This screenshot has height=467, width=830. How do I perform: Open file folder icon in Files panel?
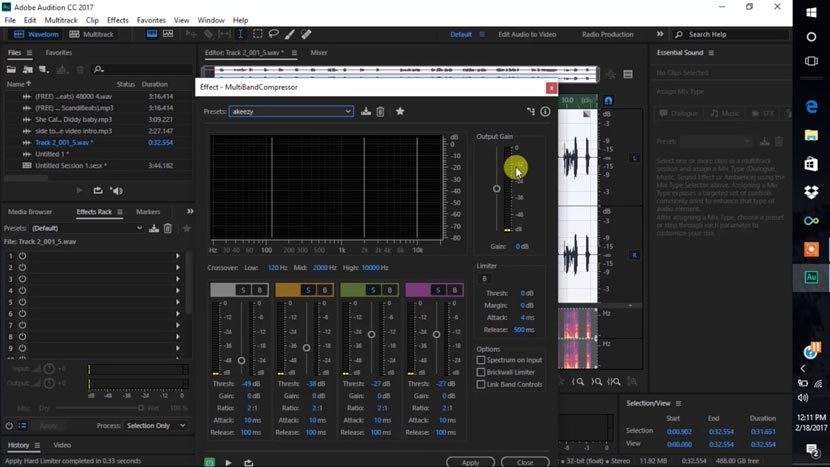click(x=11, y=69)
